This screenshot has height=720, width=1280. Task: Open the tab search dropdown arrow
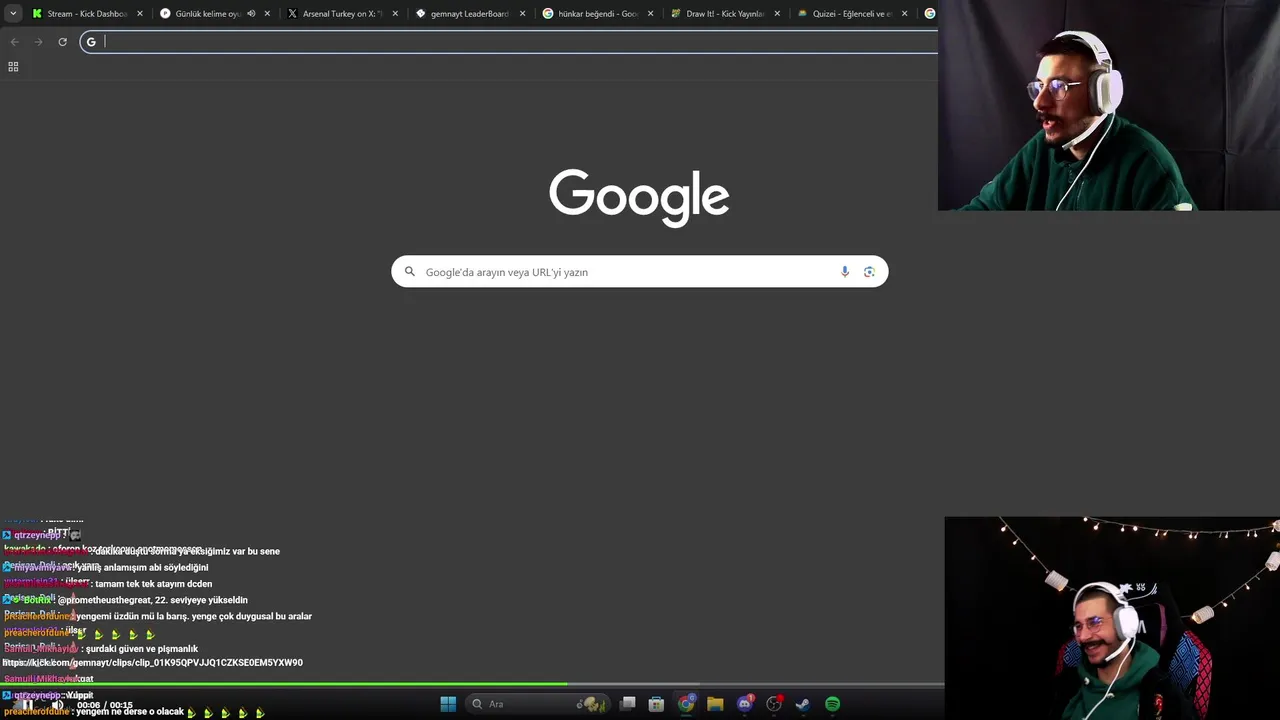(13, 14)
